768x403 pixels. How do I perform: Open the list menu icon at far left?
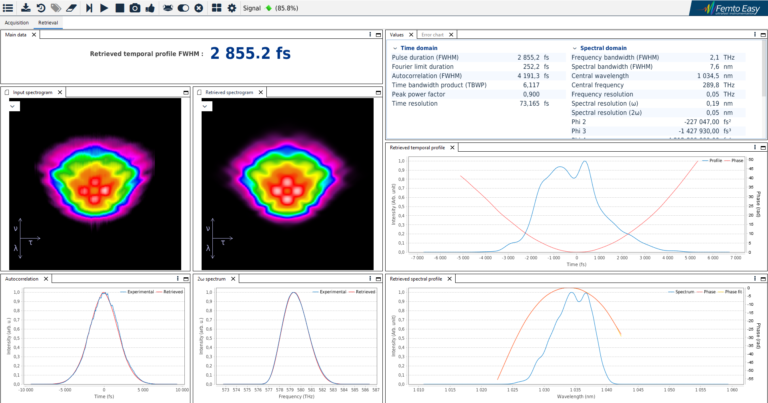click(9, 8)
